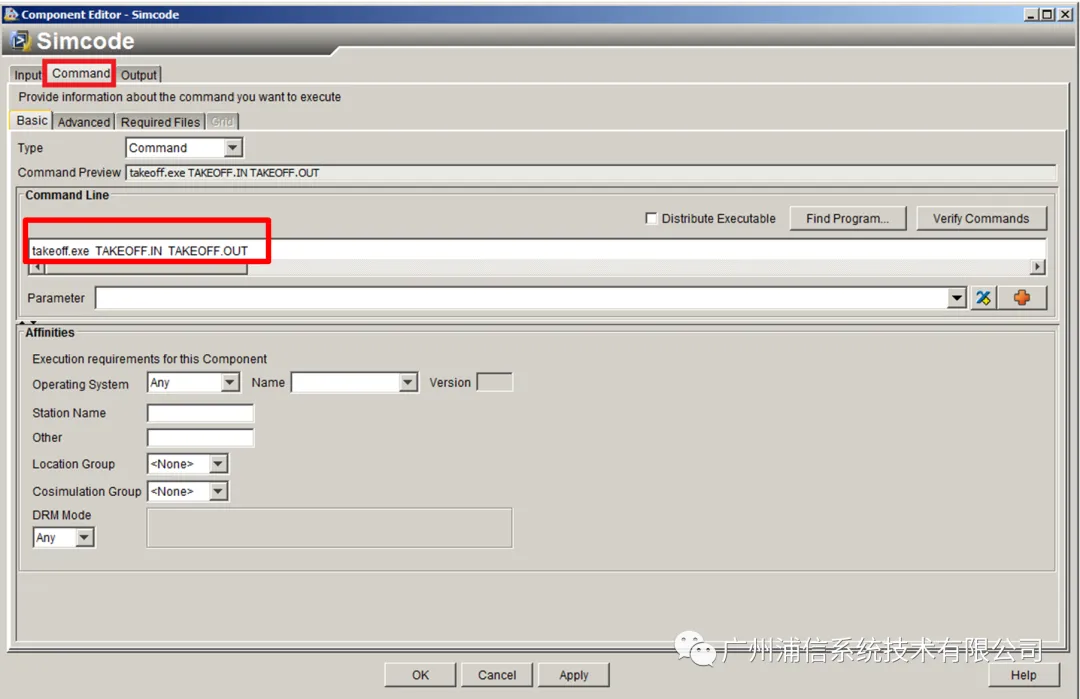Image resolution: width=1080 pixels, height=699 pixels.
Task: Select the Command tab
Action: [x=81, y=73]
